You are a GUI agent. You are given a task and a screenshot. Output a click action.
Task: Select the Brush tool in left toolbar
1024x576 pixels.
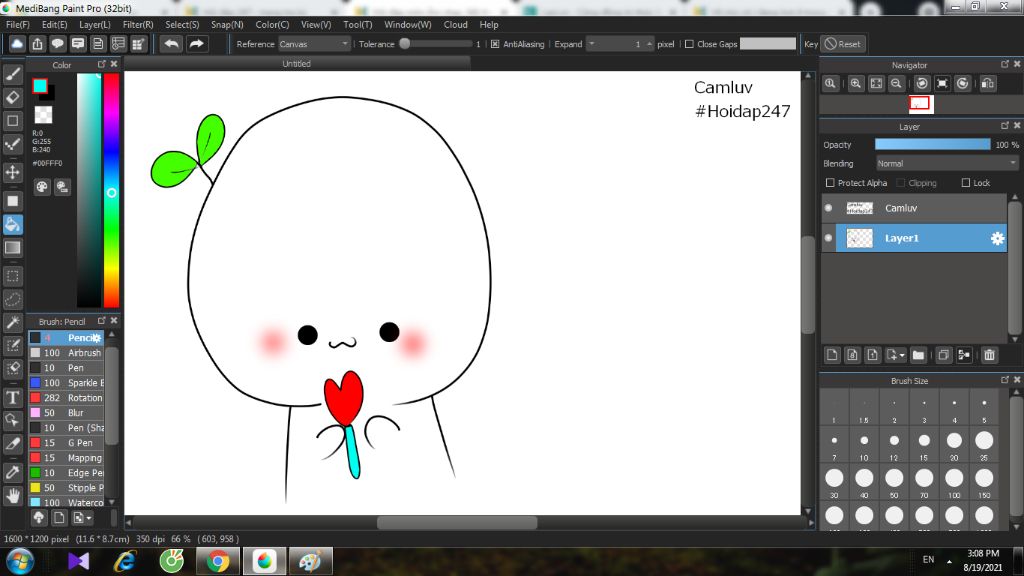pos(13,74)
